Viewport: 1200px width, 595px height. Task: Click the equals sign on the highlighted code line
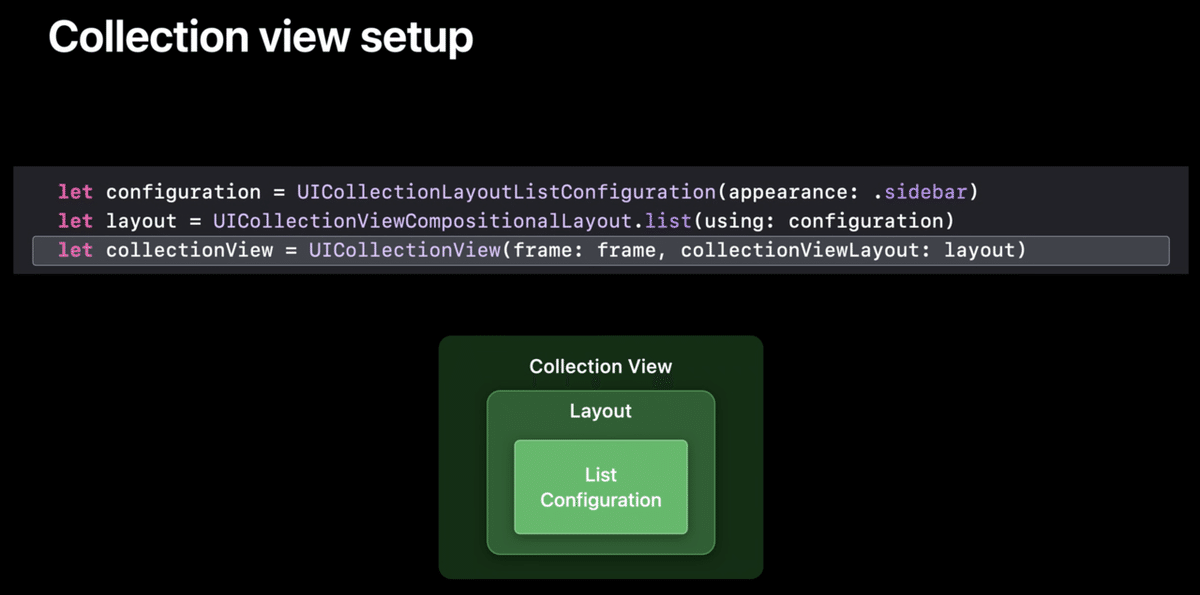click(291, 250)
